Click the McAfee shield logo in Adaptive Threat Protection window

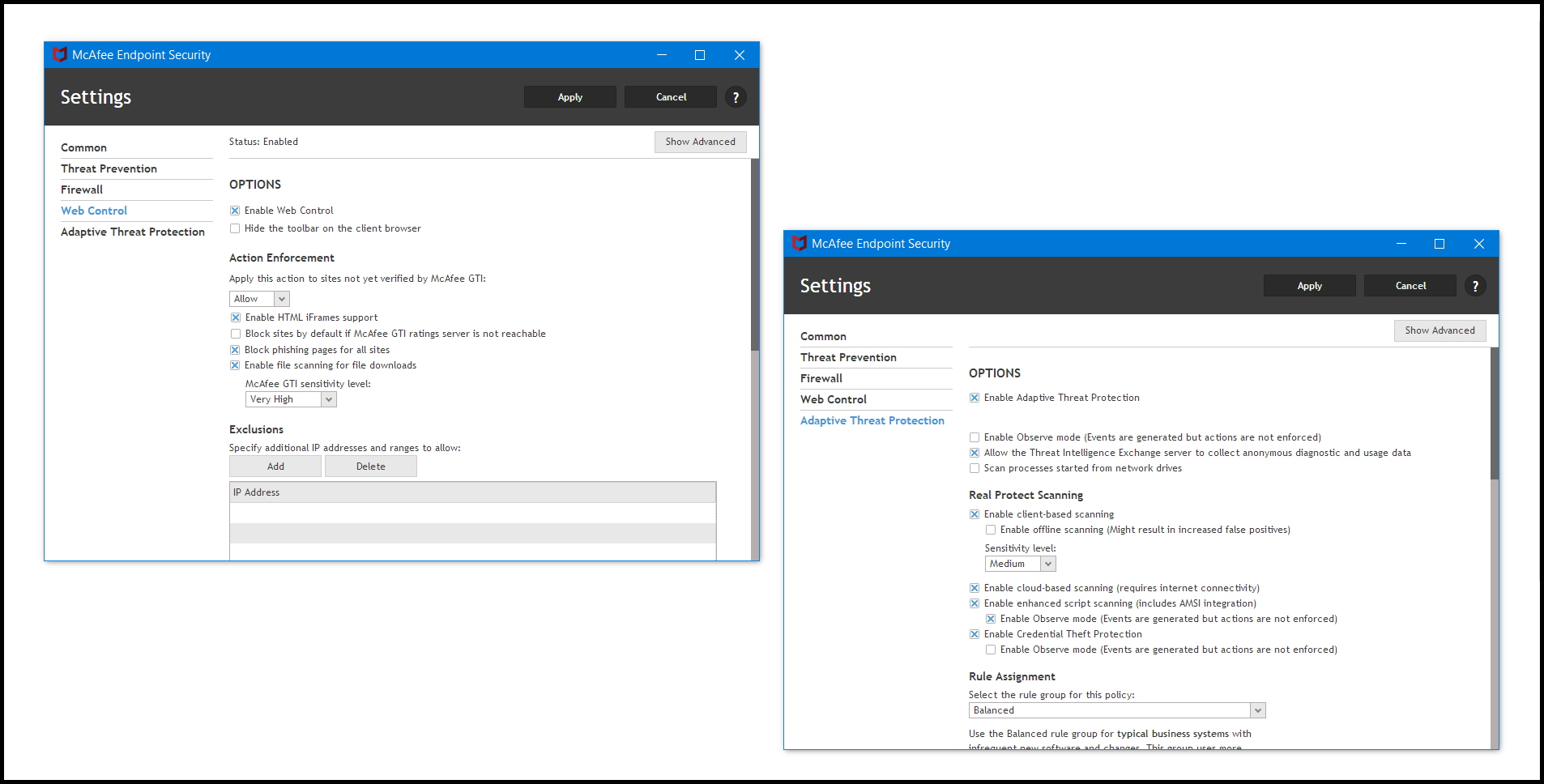[x=800, y=243]
